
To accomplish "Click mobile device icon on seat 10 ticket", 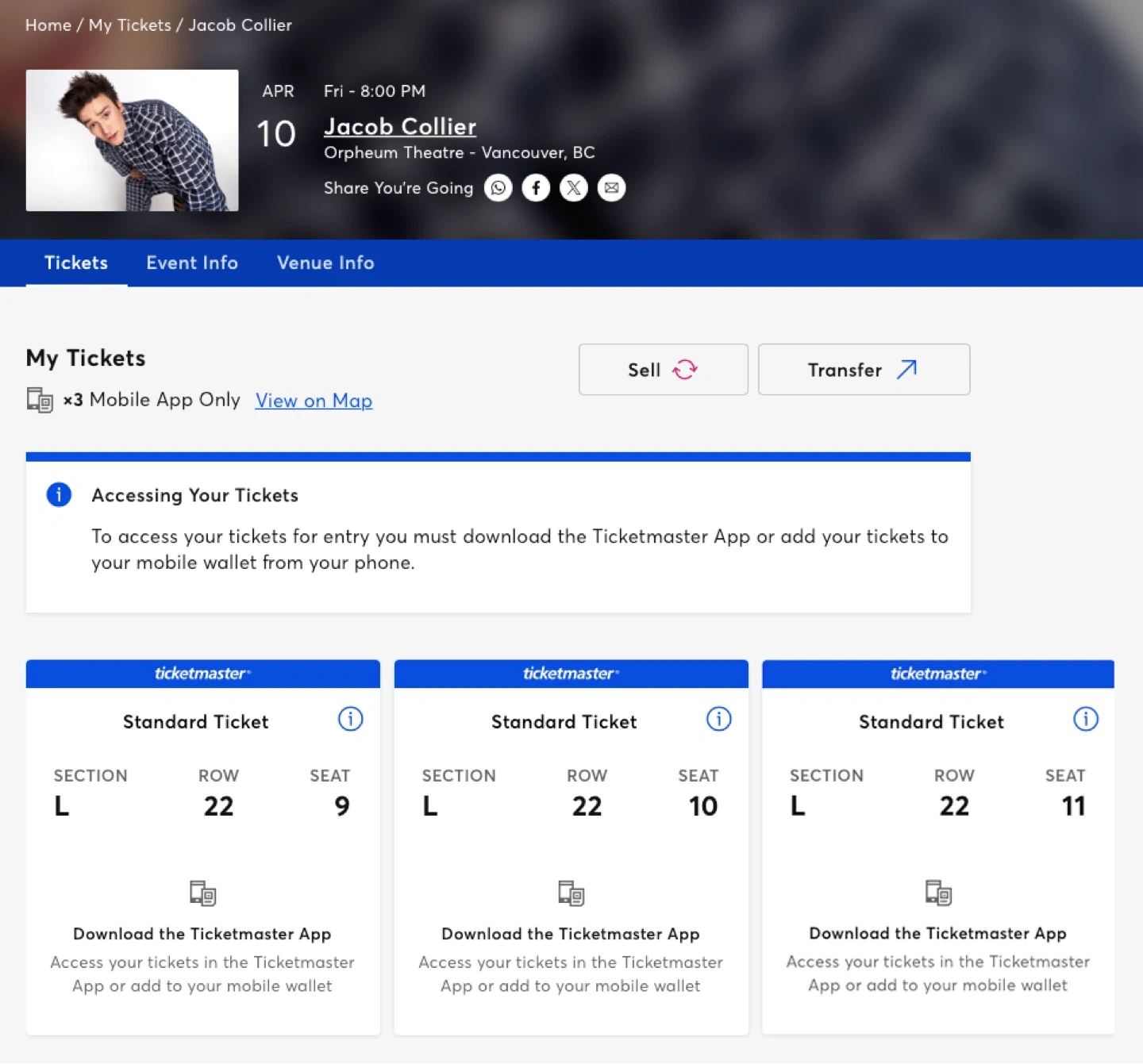I will (x=571, y=893).
